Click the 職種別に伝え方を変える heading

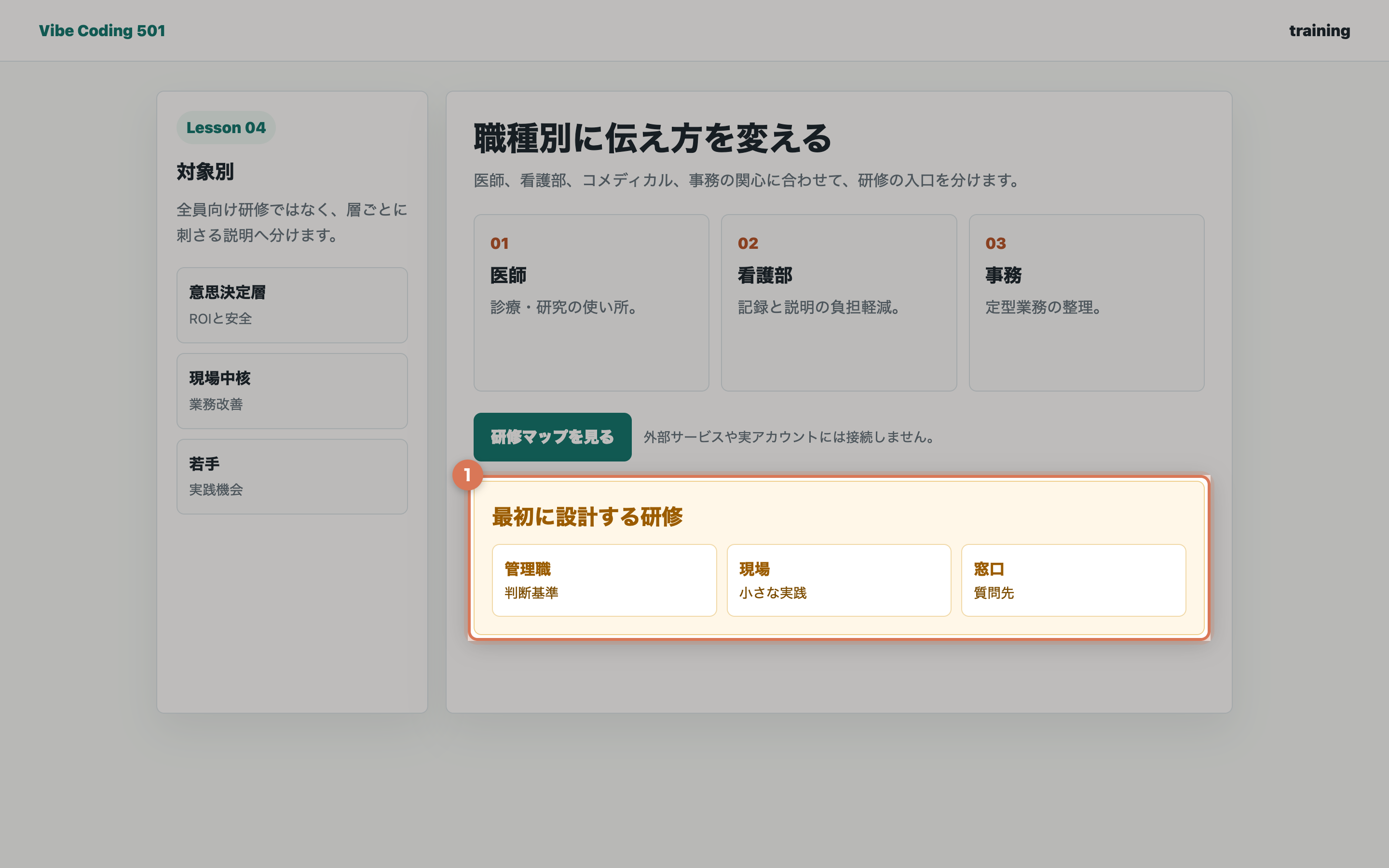coord(653,138)
